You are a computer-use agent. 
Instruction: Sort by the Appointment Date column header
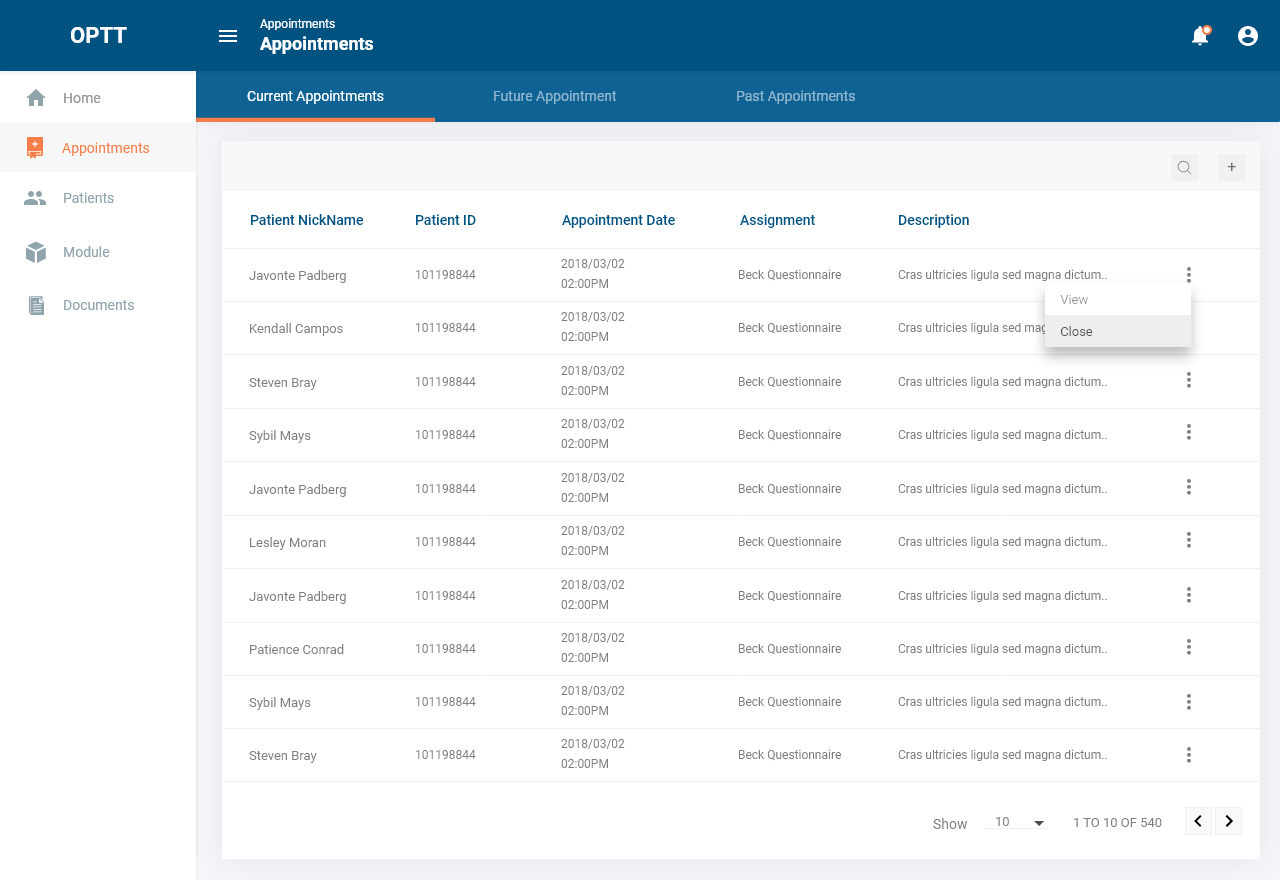618,220
